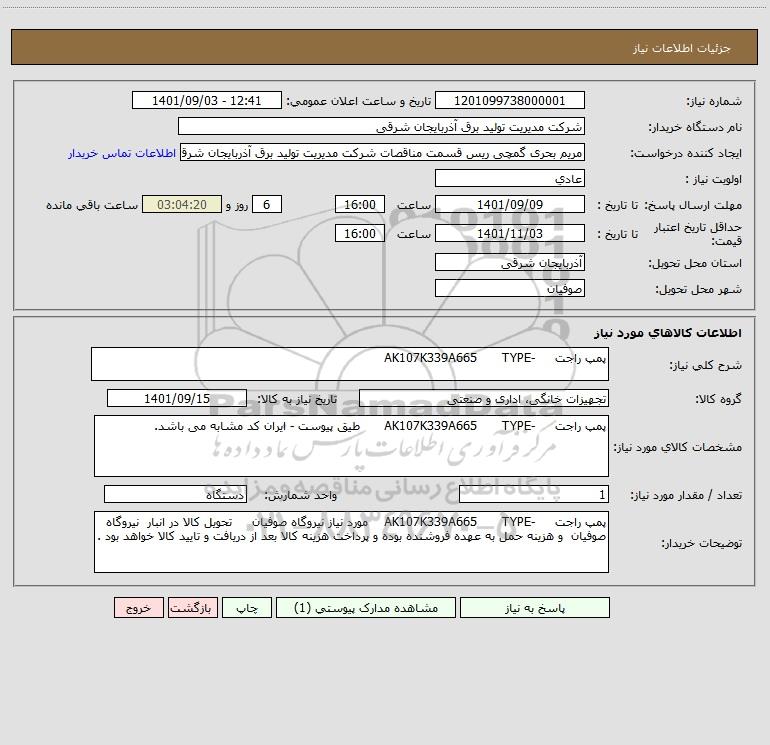Click the 'اطلاعات کالاهای مورد نیاز' section heading
This screenshot has width=770, height=745.
668,333
